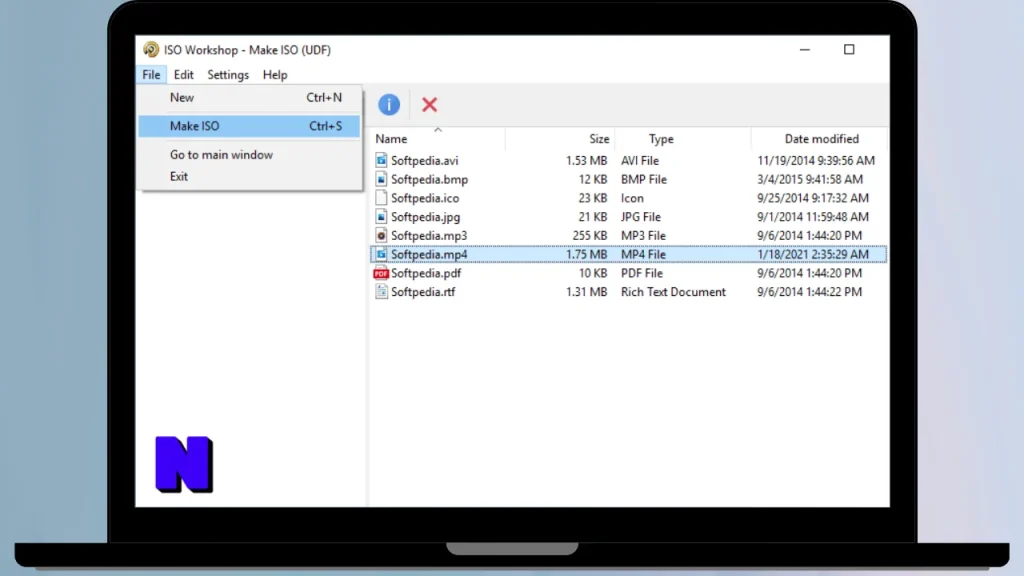
Task: Select the Softpedia.pdf file name
Action: (x=426, y=273)
